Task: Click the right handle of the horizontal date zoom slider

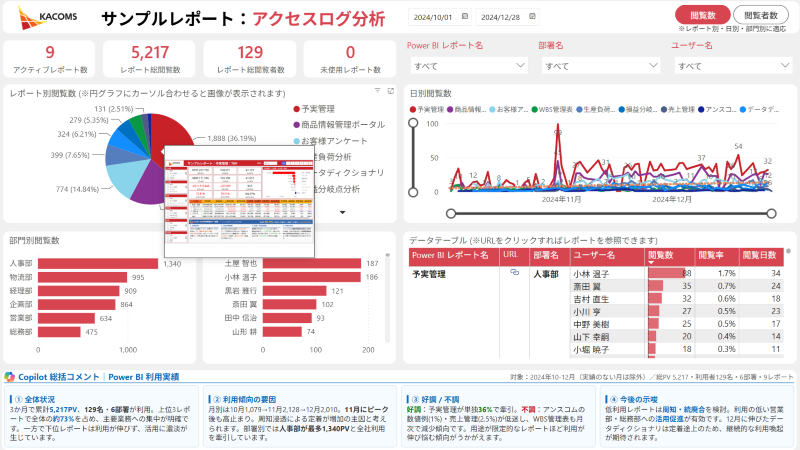Action: [771, 213]
